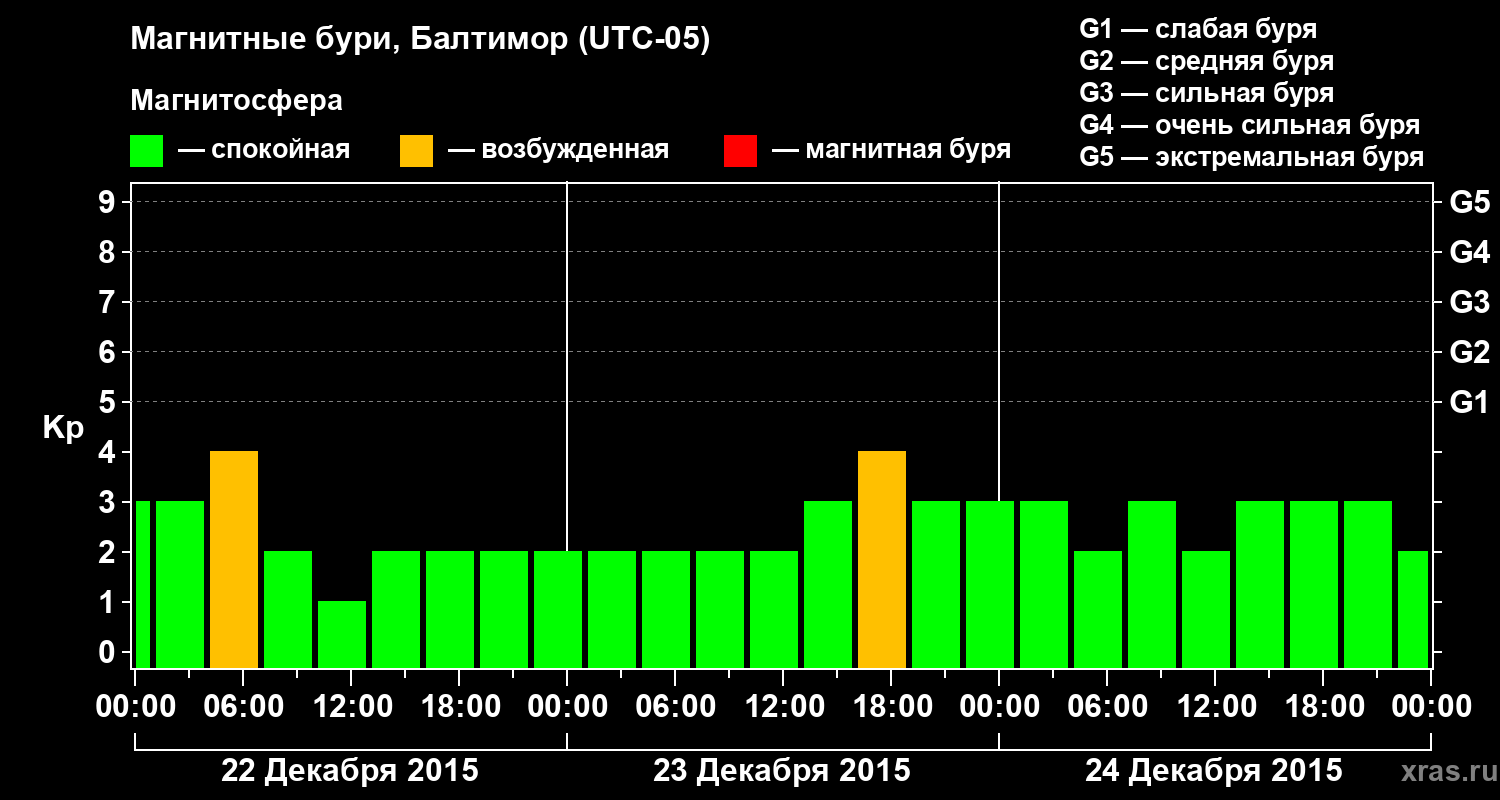Click the '22 Декабря 2015' date label
The image size is (1500, 800).
[x=350, y=771]
